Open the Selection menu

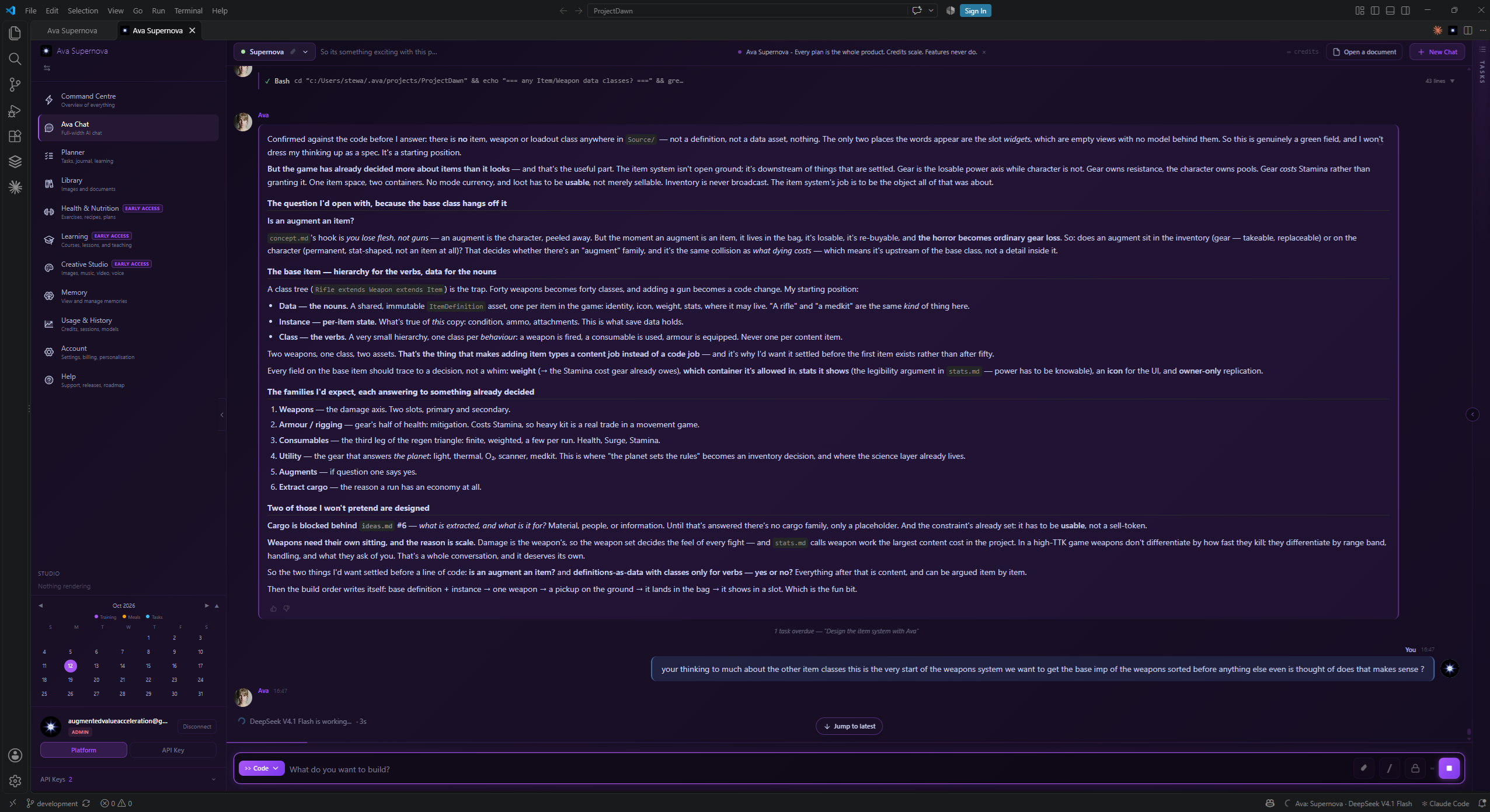pos(83,11)
